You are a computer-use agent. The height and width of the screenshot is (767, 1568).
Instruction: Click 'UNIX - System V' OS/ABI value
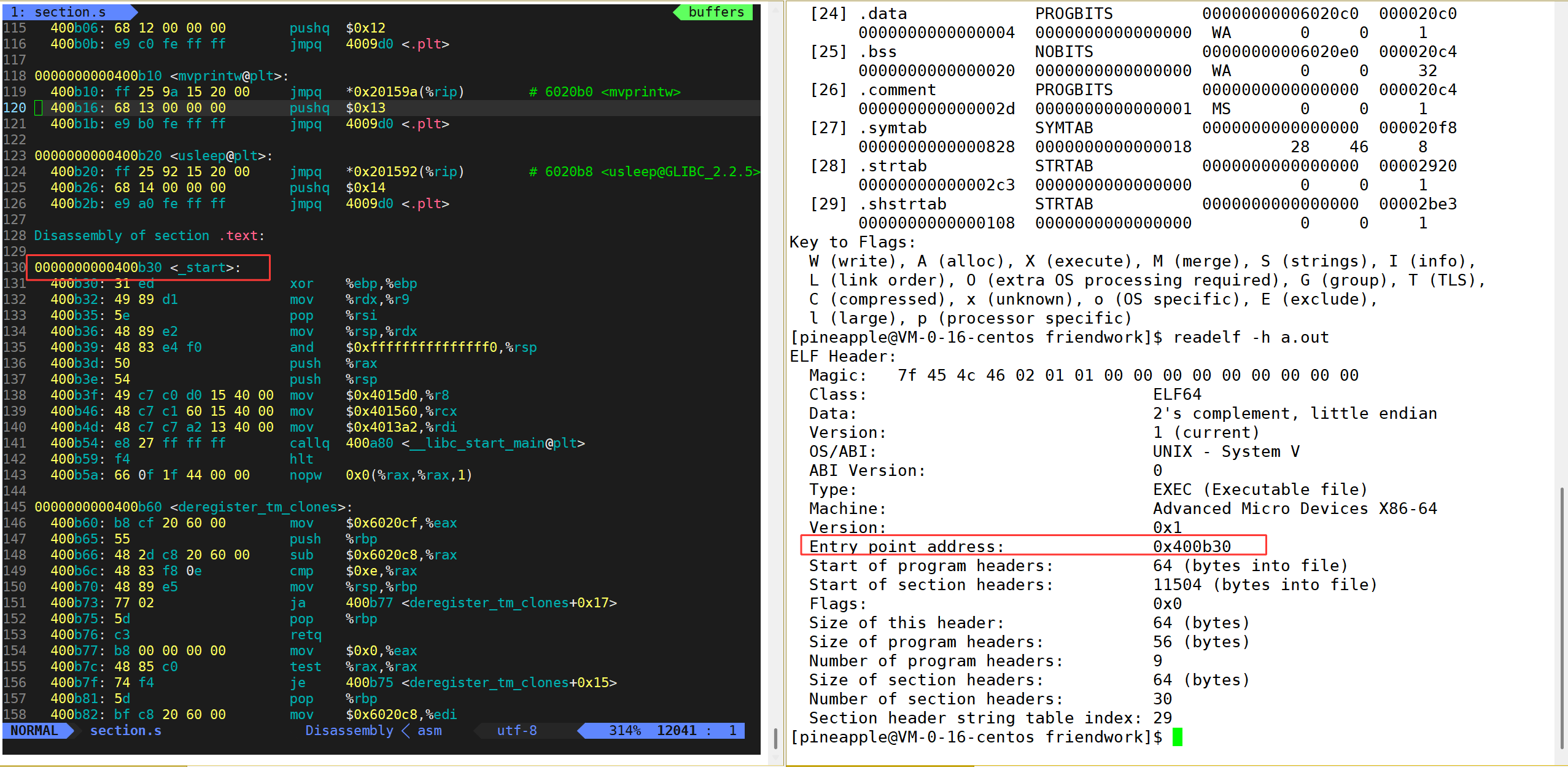1226,451
